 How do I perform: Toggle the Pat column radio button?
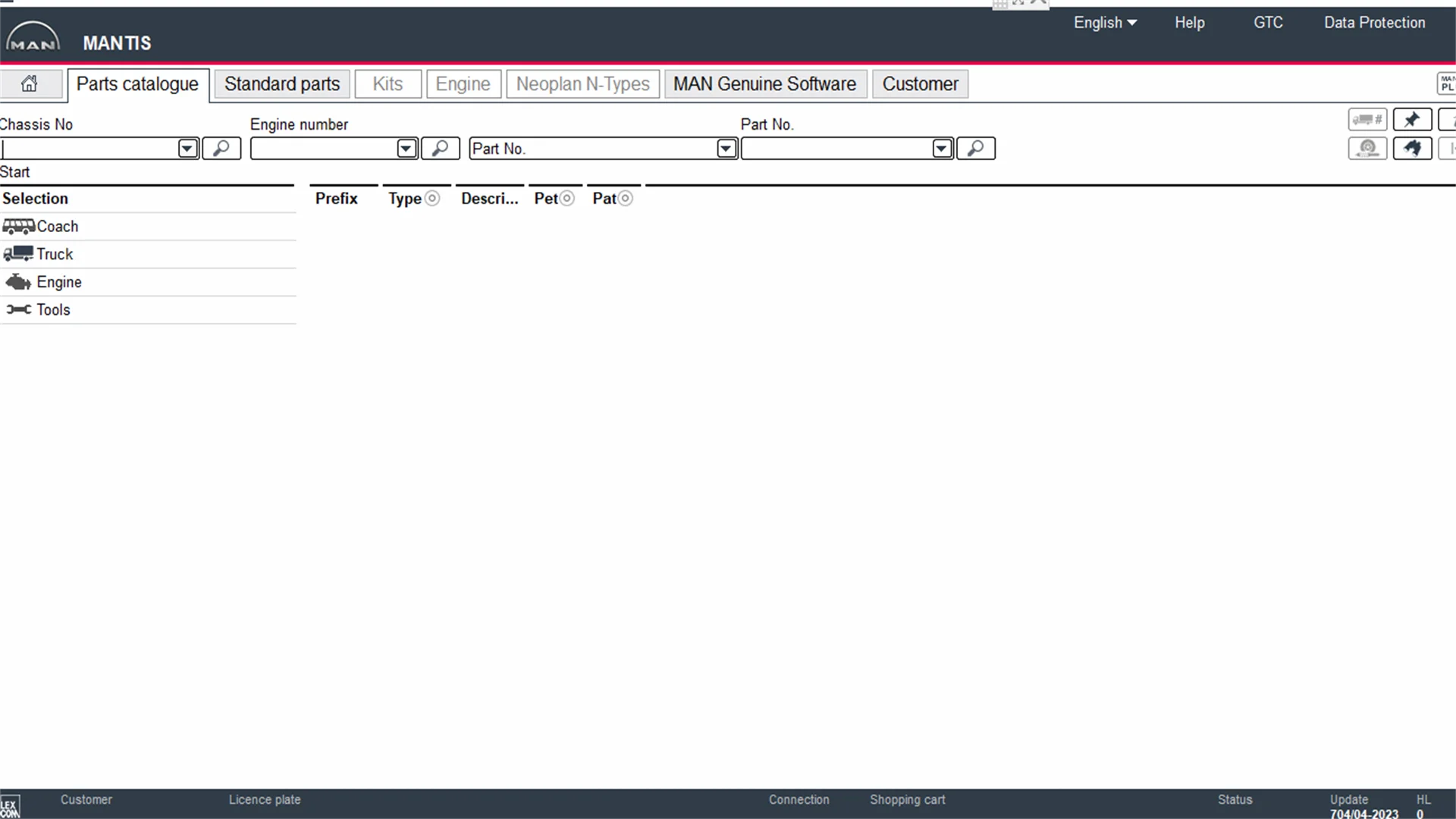click(x=626, y=199)
